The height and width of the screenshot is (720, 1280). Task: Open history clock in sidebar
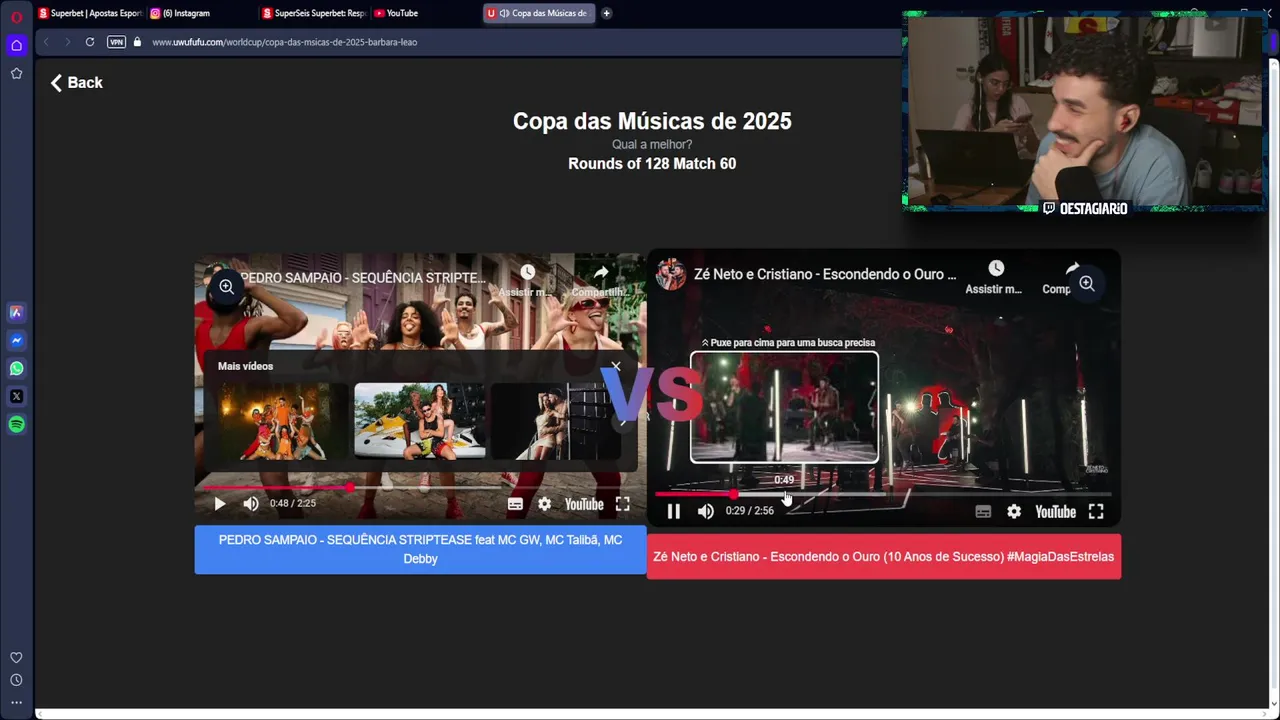pyautogui.click(x=16, y=680)
